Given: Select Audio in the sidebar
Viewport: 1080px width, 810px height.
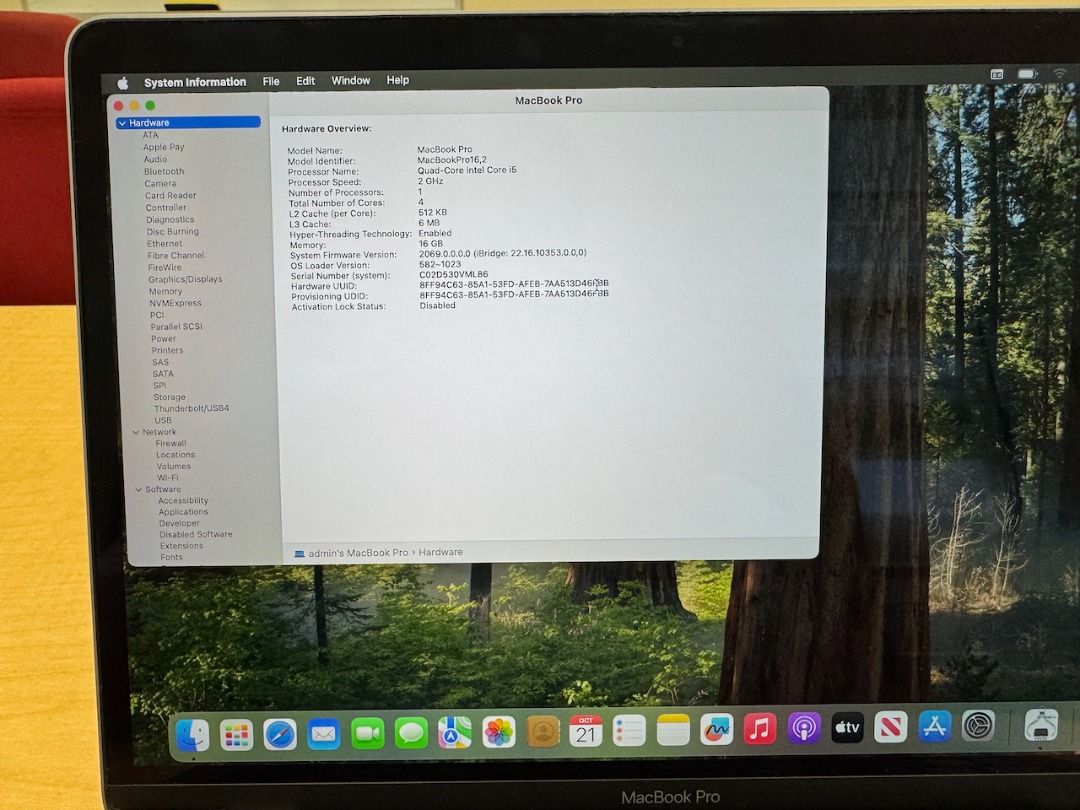Looking at the screenshot, I should click(x=155, y=159).
